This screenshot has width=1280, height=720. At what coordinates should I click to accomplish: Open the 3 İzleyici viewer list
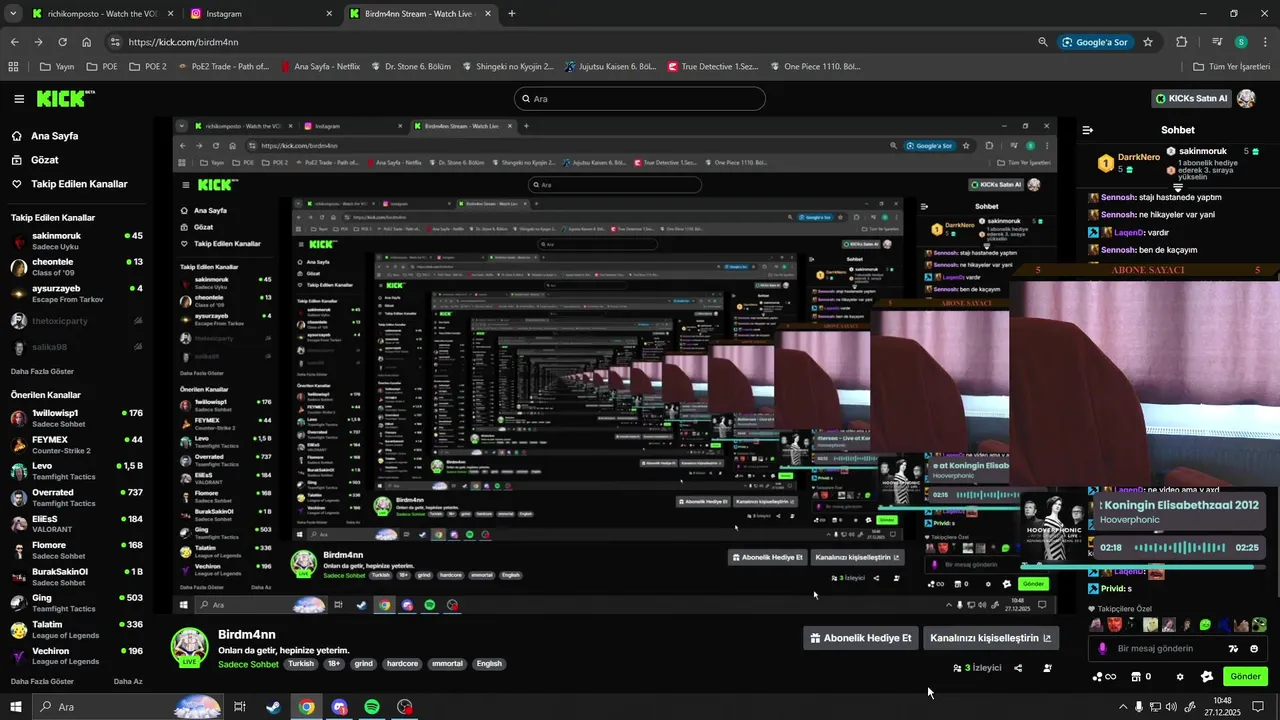click(x=977, y=668)
